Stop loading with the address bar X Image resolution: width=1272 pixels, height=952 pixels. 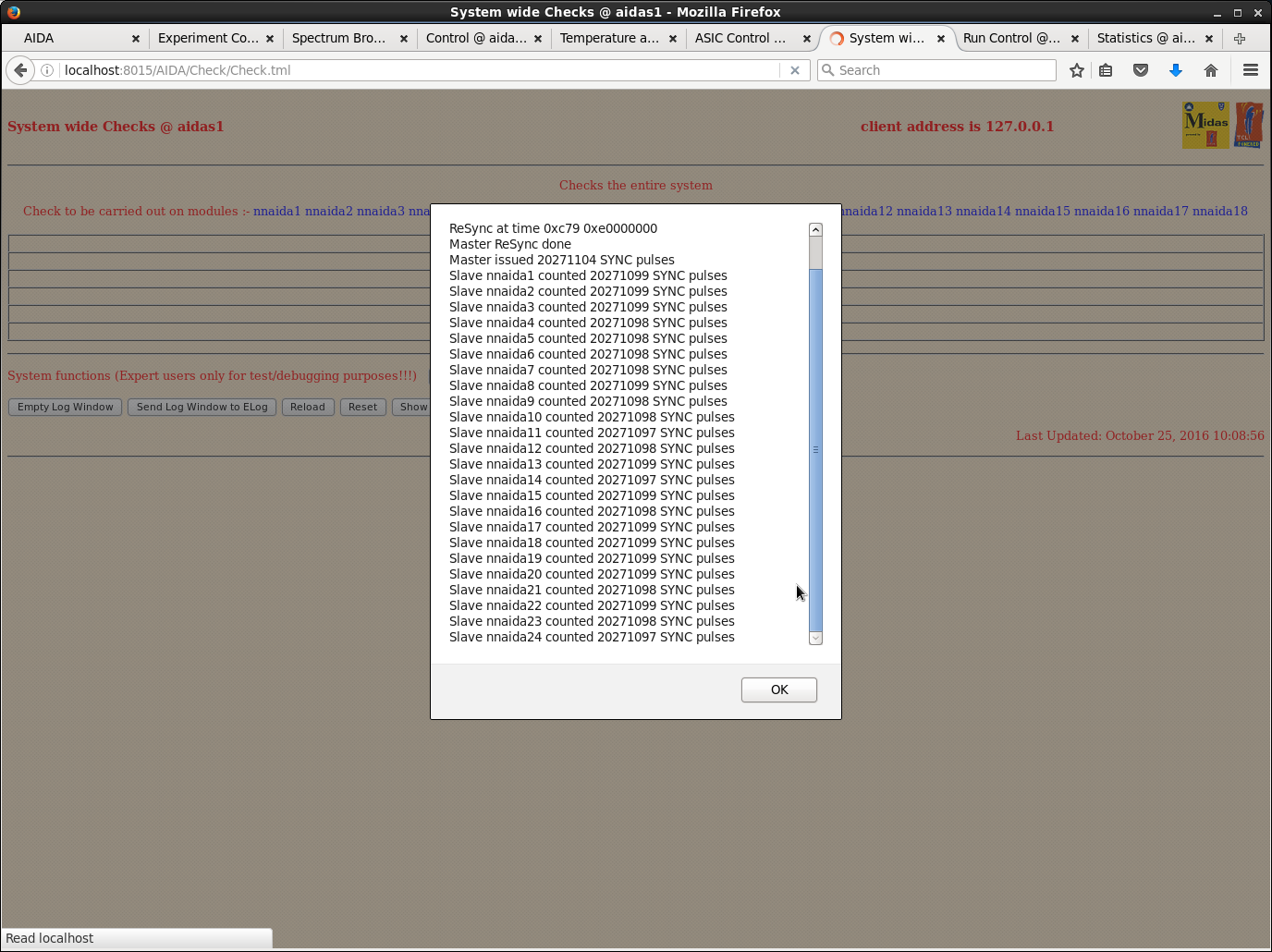click(x=794, y=70)
